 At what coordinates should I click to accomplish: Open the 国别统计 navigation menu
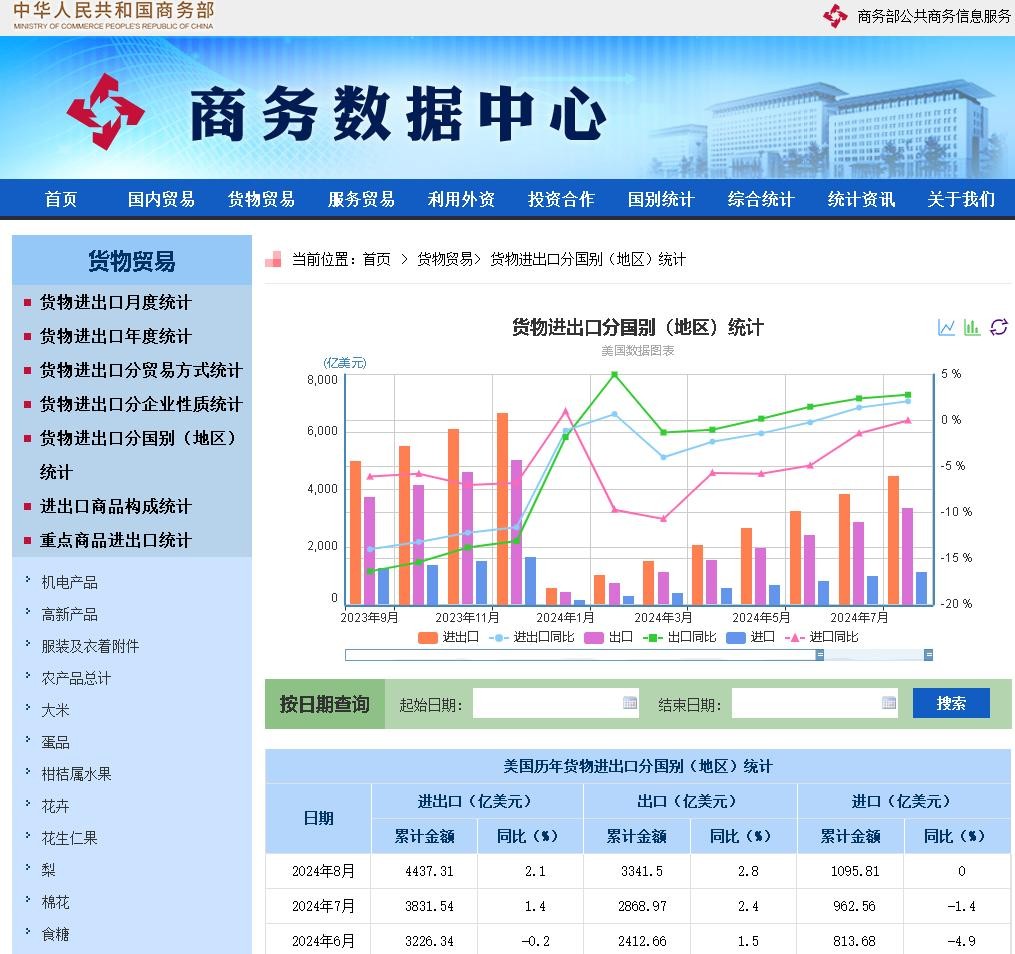point(660,199)
